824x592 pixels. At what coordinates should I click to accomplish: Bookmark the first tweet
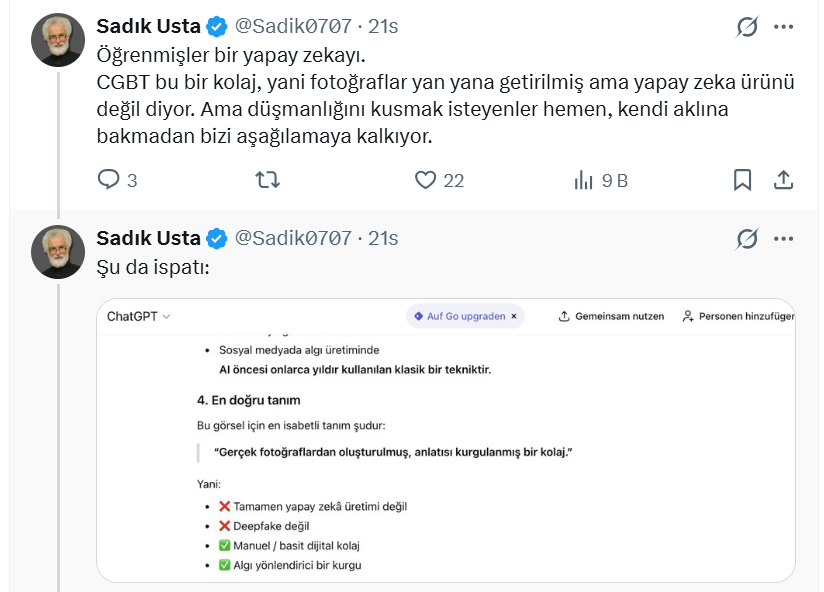pos(743,180)
